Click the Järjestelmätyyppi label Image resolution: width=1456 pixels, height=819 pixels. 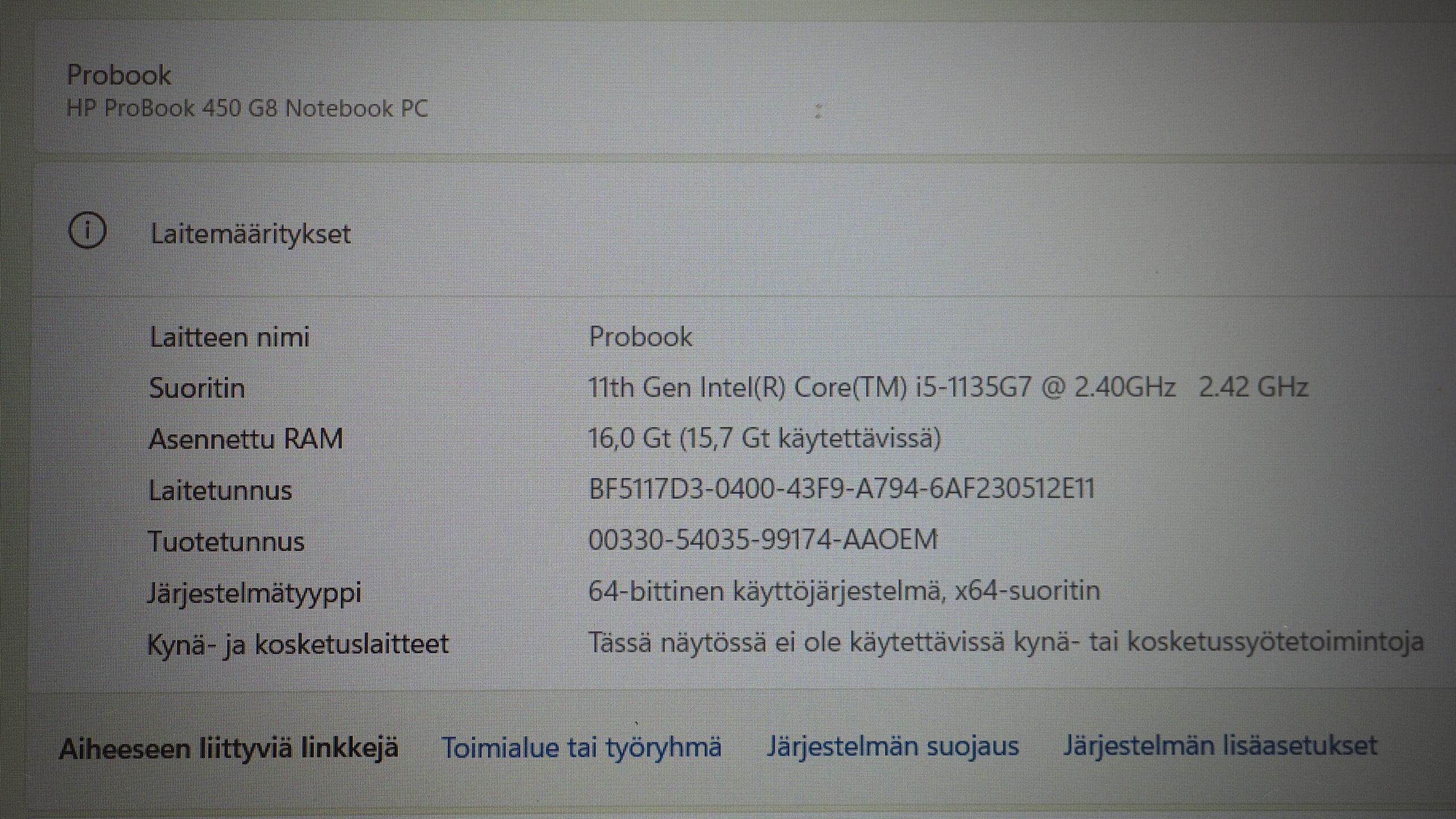254,593
